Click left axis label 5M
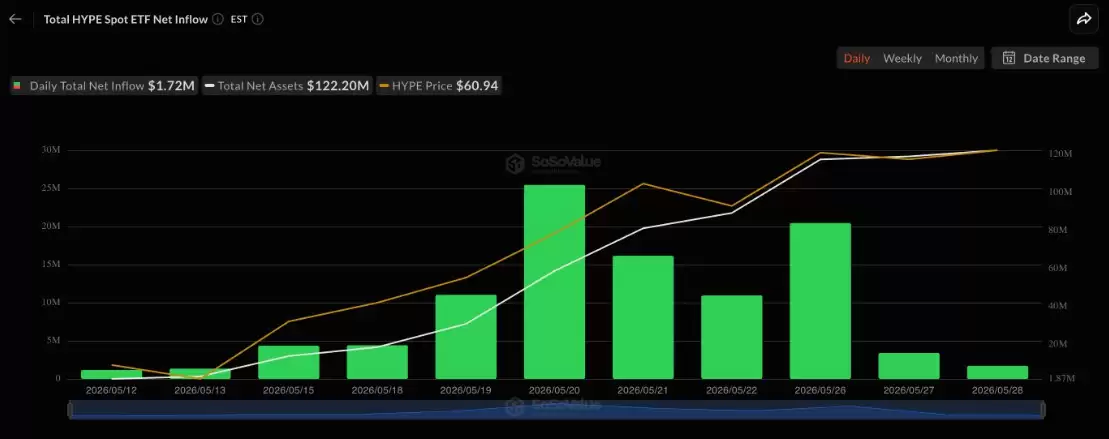Screen dimensions: 1109x439 53,341
